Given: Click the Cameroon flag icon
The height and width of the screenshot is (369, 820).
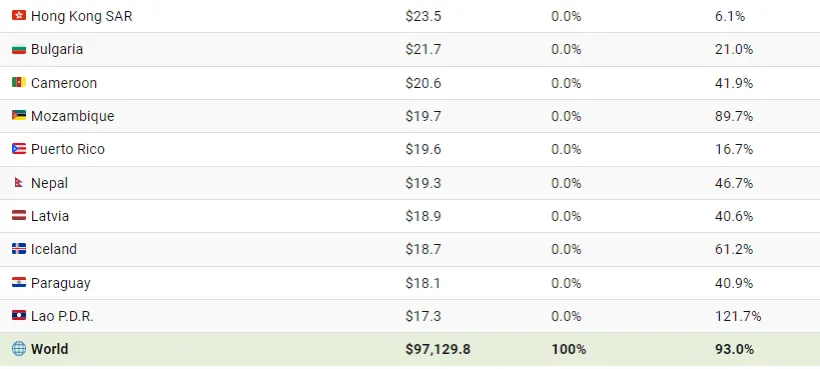Looking at the screenshot, I should pyautogui.click(x=19, y=83).
